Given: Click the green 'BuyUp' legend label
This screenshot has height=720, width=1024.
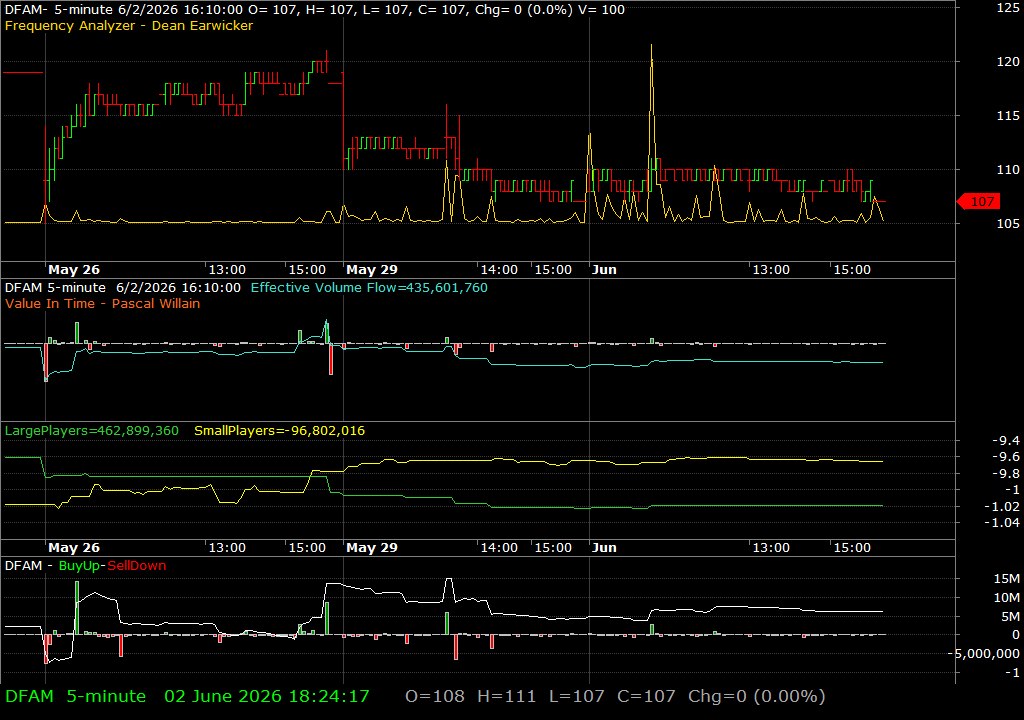Looking at the screenshot, I should click(79, 565).
